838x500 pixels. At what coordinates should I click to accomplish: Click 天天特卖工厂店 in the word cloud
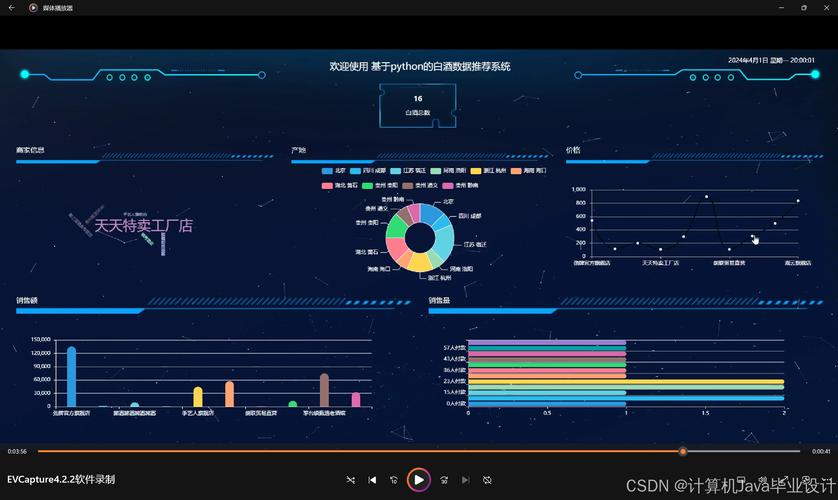coord(143,226)
